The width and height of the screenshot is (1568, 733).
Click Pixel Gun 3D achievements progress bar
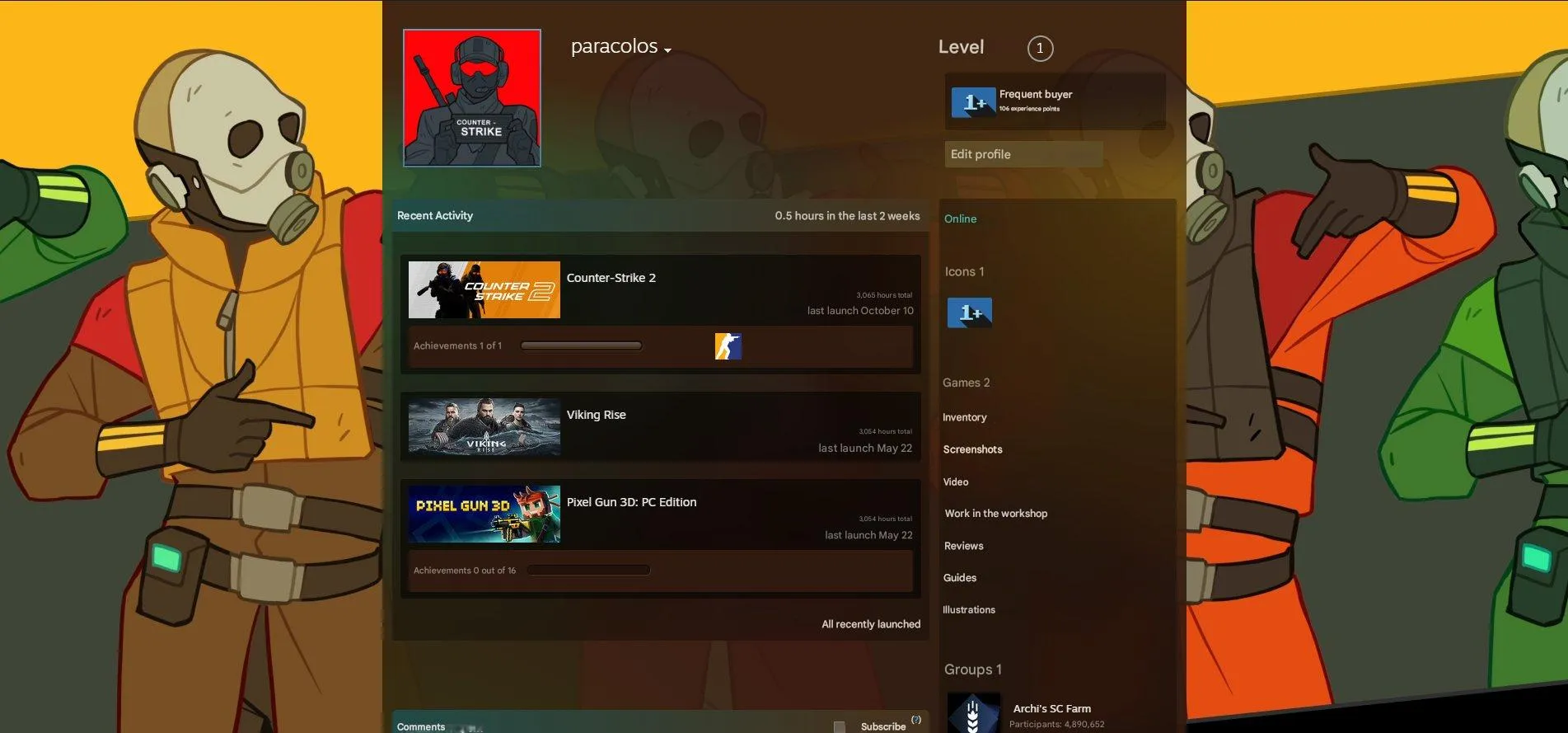coord(588,570)
